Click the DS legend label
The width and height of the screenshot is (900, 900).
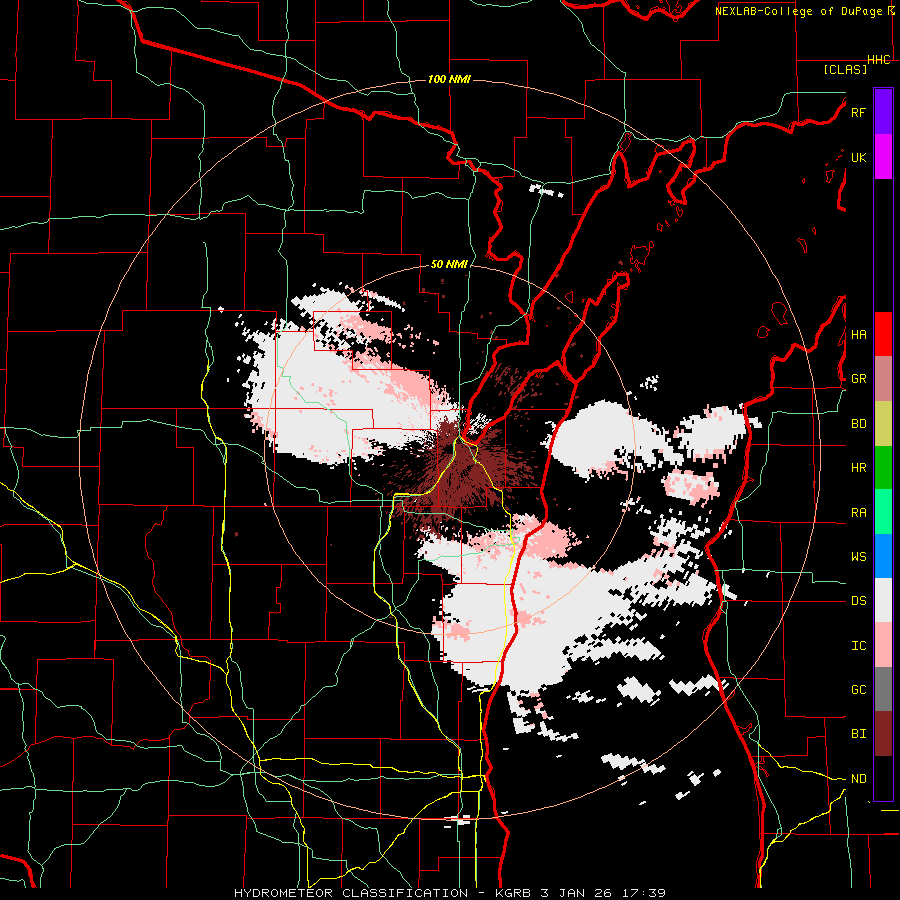tap(858, 601)
